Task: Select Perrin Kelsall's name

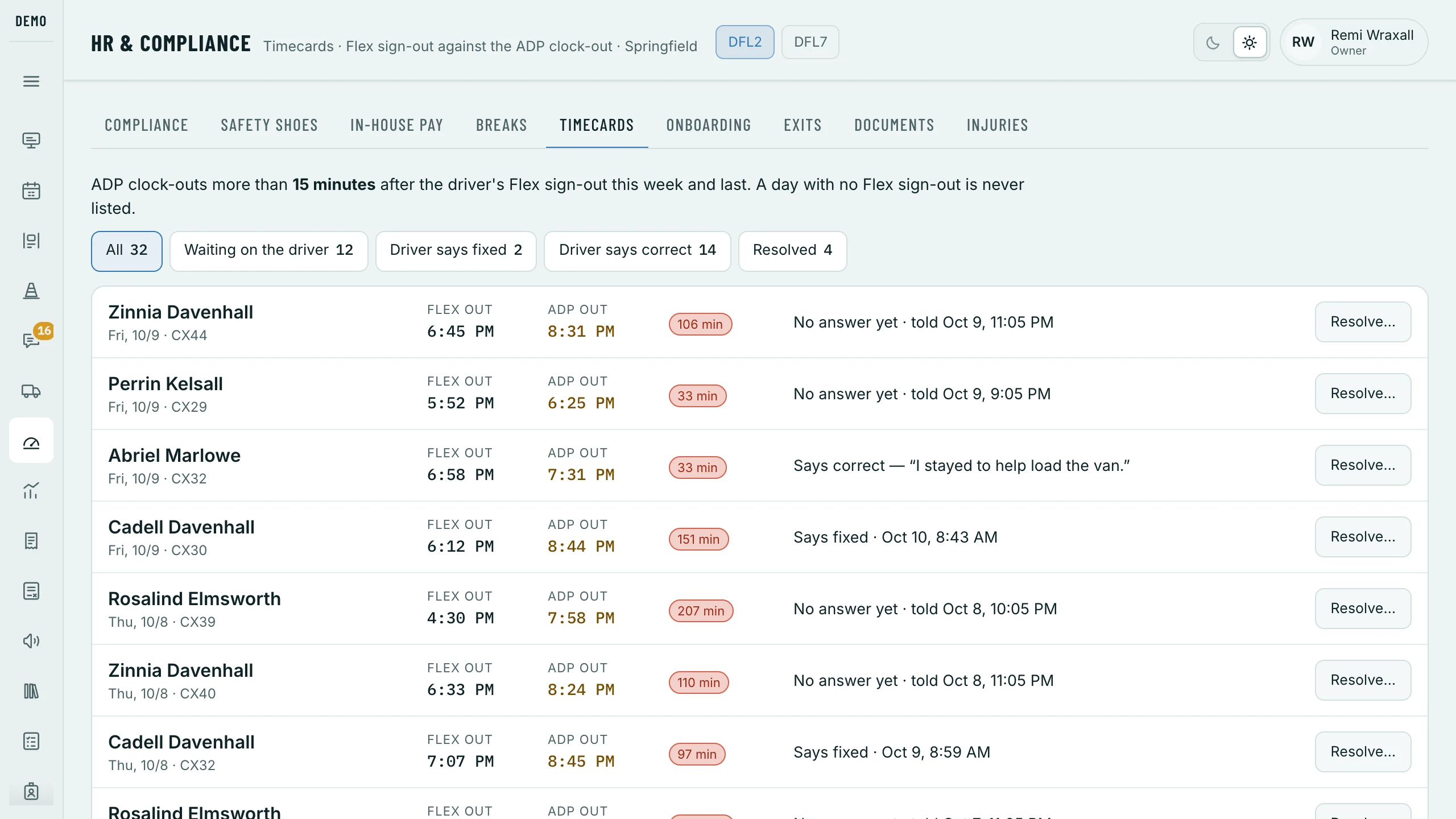Action: tap(166, 384)
